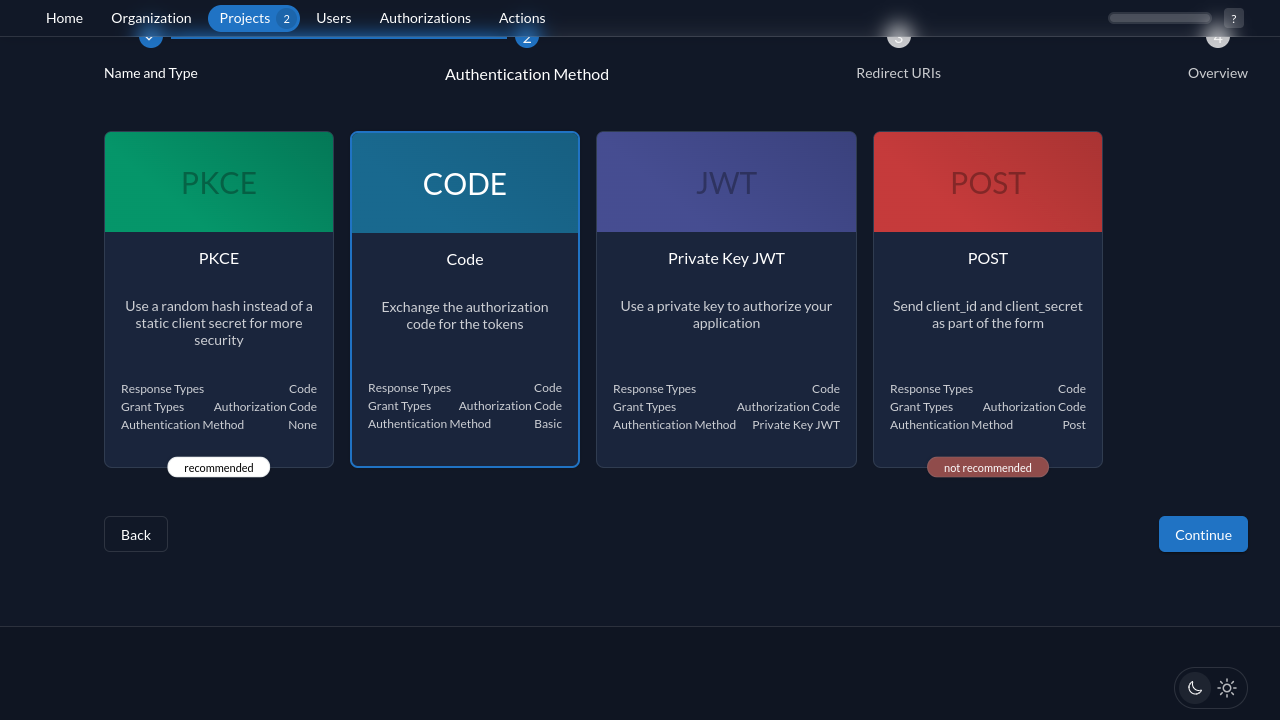Click the POST red card header graphic
Screen dimensions: 1280x720
point(988,181)
